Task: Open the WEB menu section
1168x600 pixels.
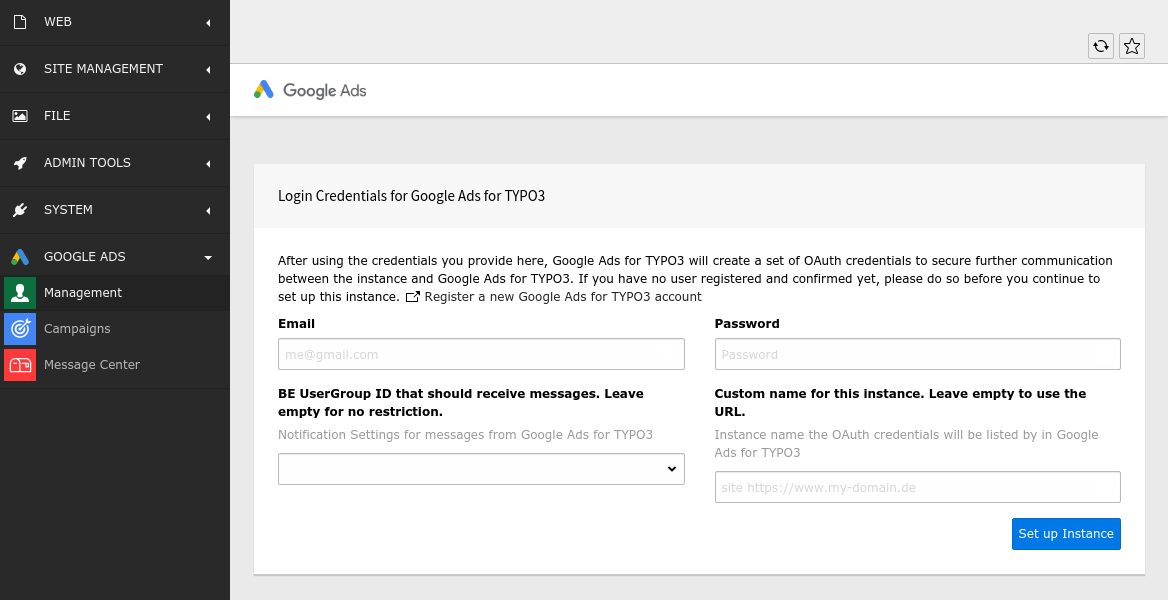Action: (115, 22)
